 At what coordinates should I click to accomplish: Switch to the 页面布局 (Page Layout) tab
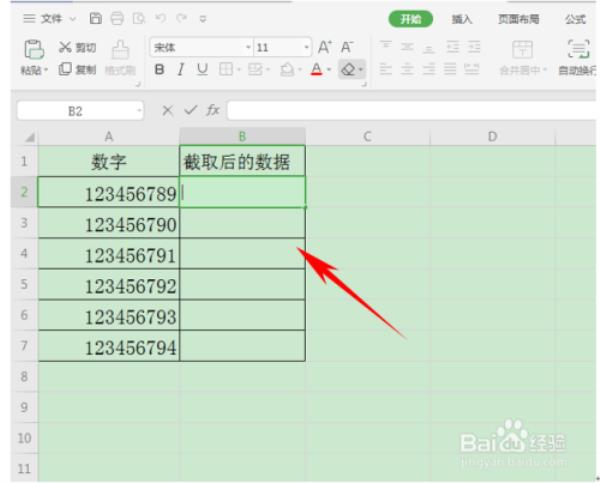click(x=518, y=19)
